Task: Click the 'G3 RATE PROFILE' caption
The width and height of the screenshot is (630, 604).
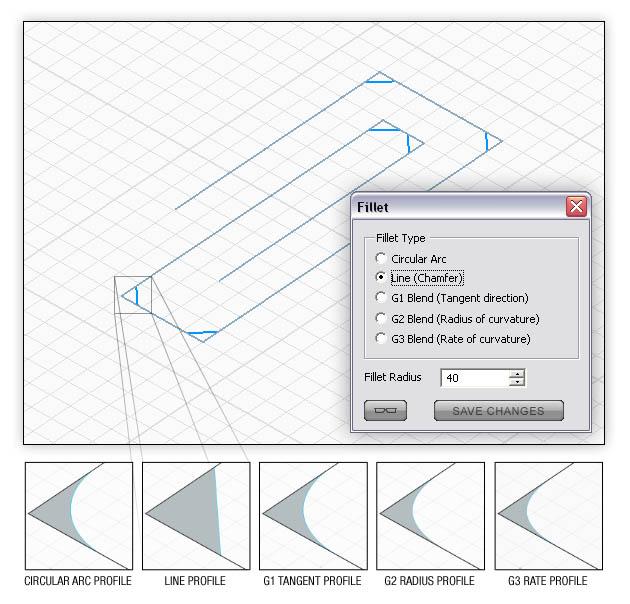Action: coord(548,581)
